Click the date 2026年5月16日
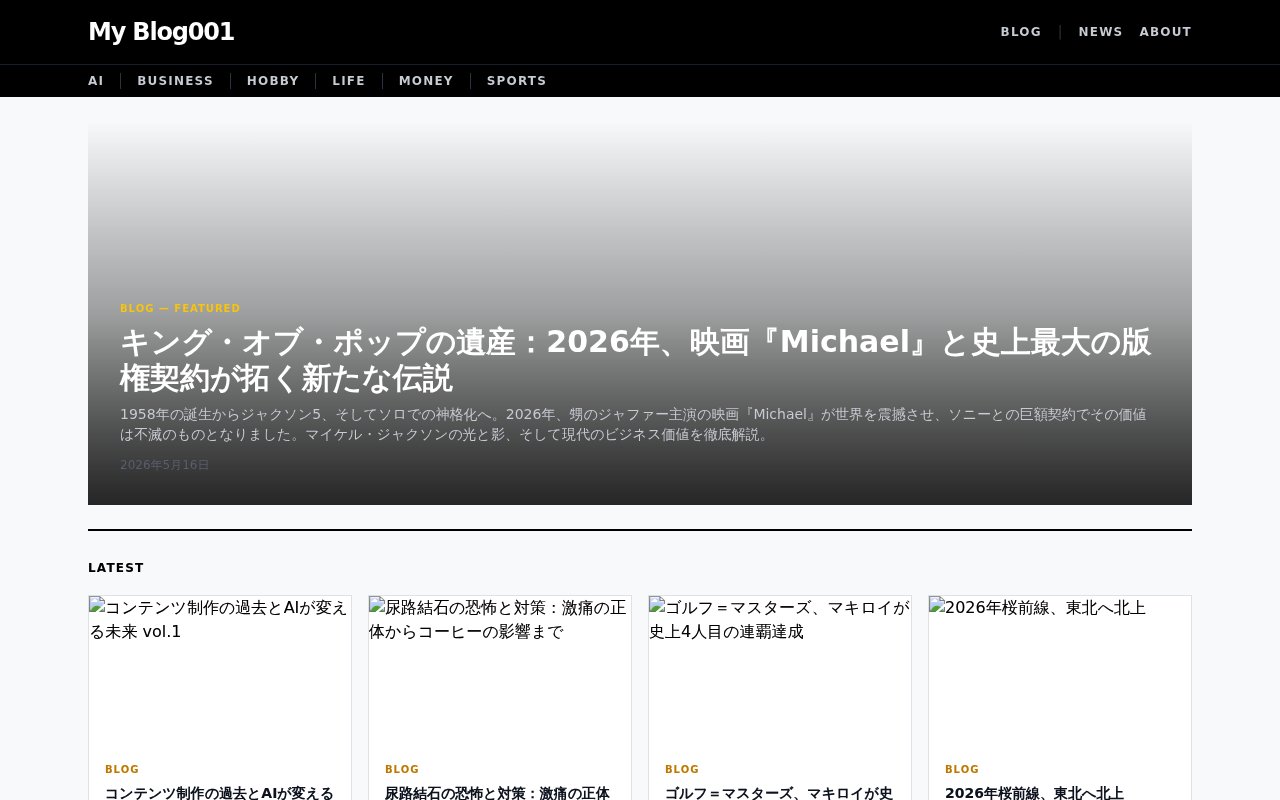 [x=165, y=465]
